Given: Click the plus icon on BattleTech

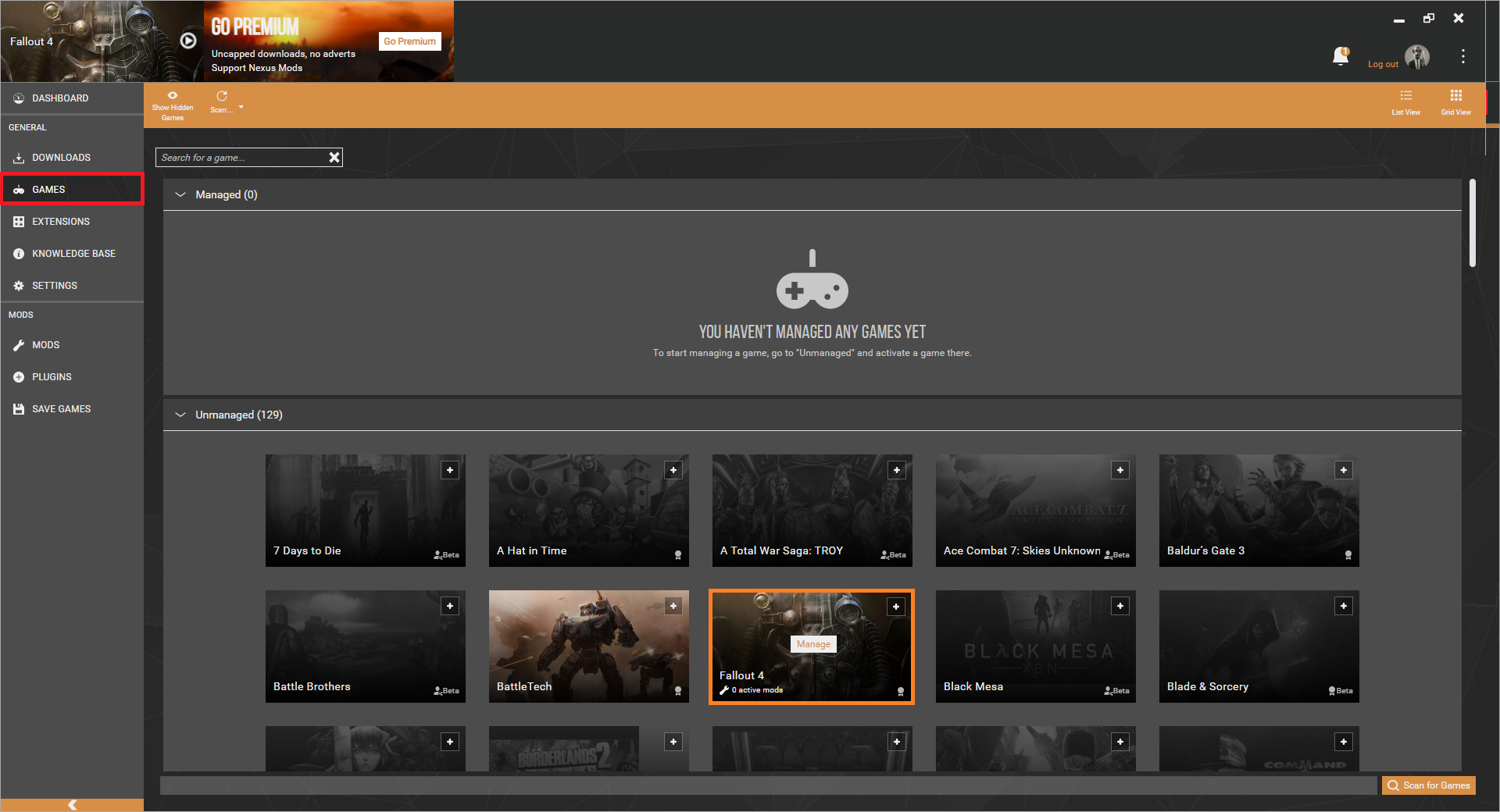Looking at the screenshot, I should [673, 606].
